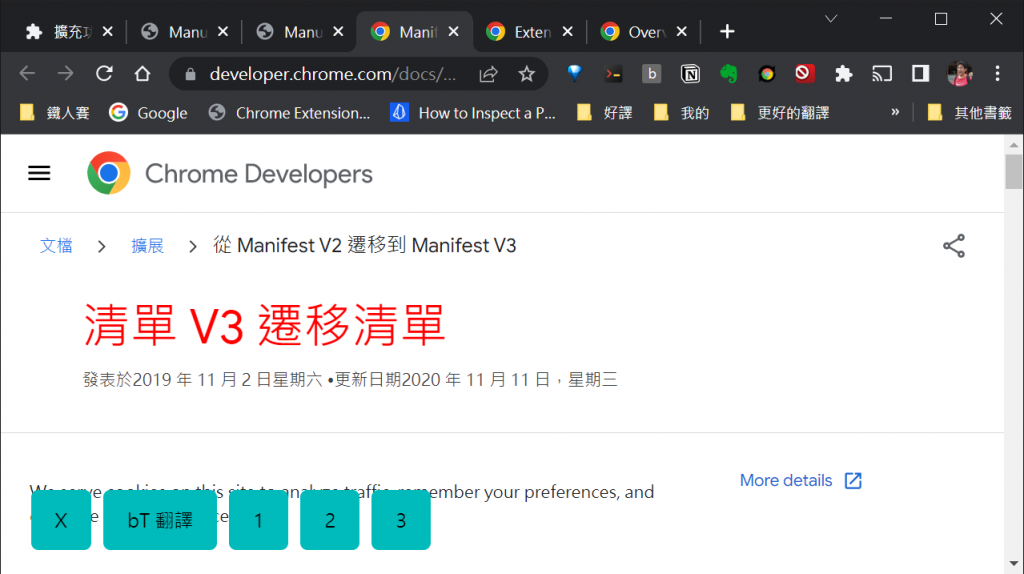This screenshot has height=574, width=1024.
Task: Click the teal X button
Action: [61, 520]
